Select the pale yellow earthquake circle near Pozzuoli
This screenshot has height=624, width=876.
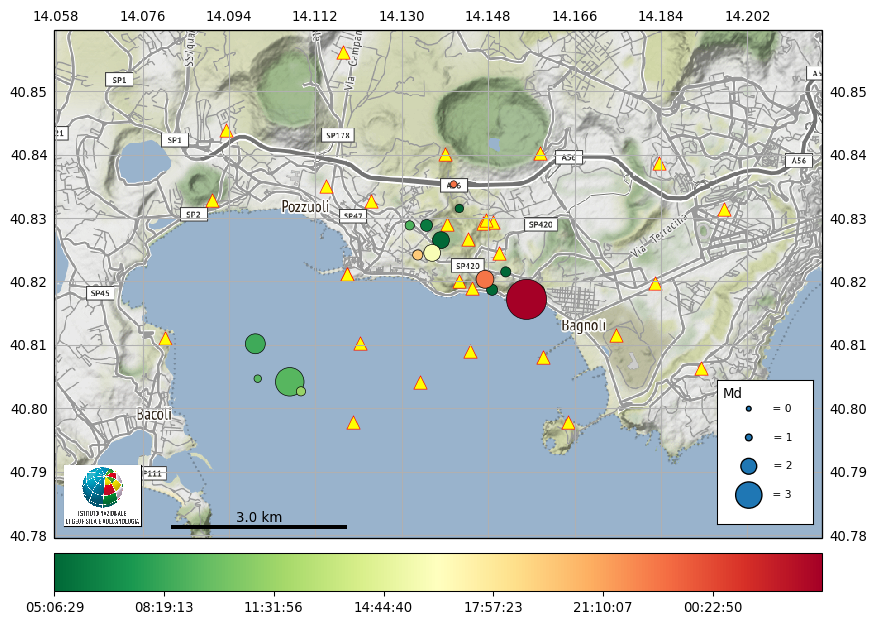pos(432,252)
